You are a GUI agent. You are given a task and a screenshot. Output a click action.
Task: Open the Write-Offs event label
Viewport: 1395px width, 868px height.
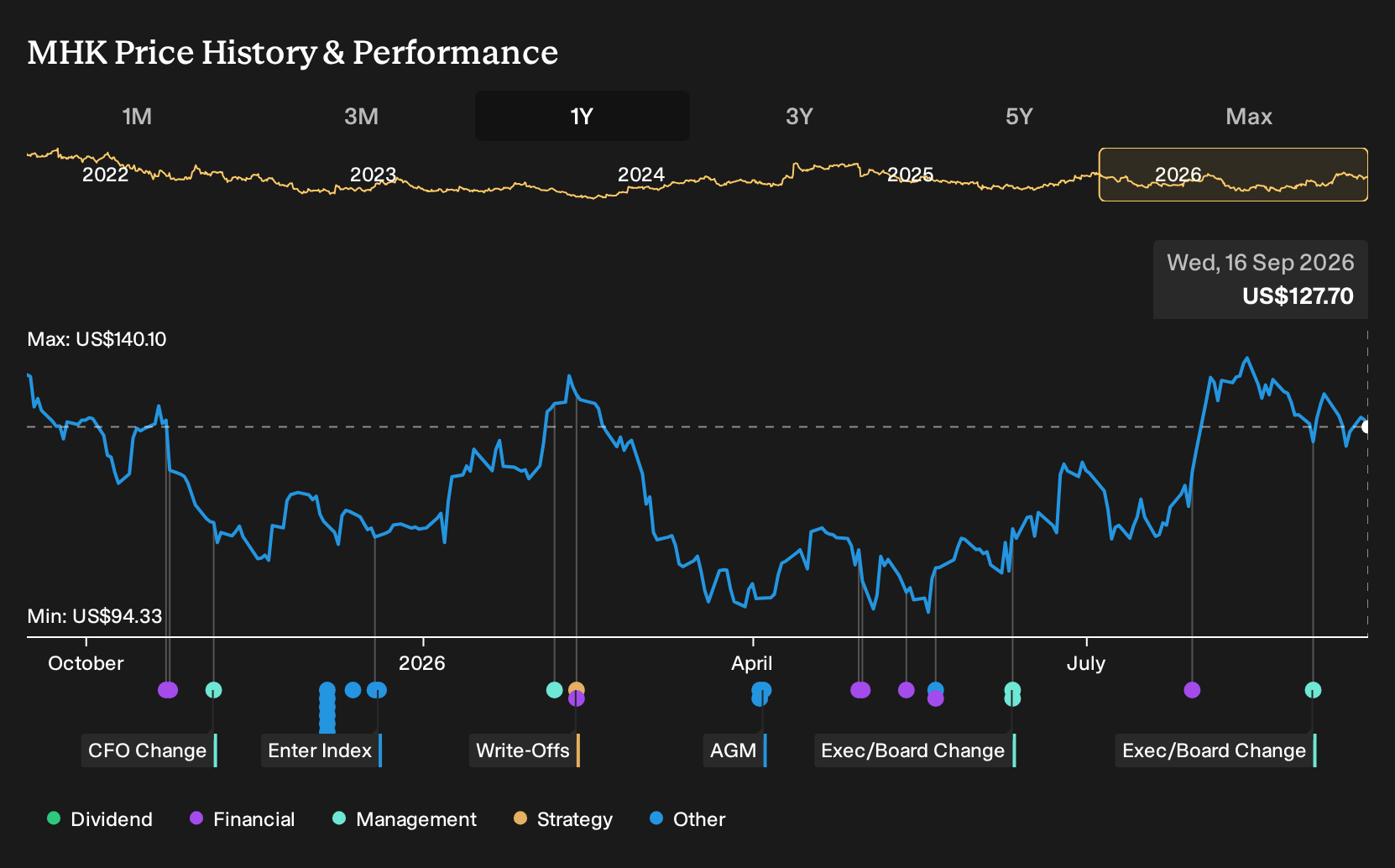524,750
